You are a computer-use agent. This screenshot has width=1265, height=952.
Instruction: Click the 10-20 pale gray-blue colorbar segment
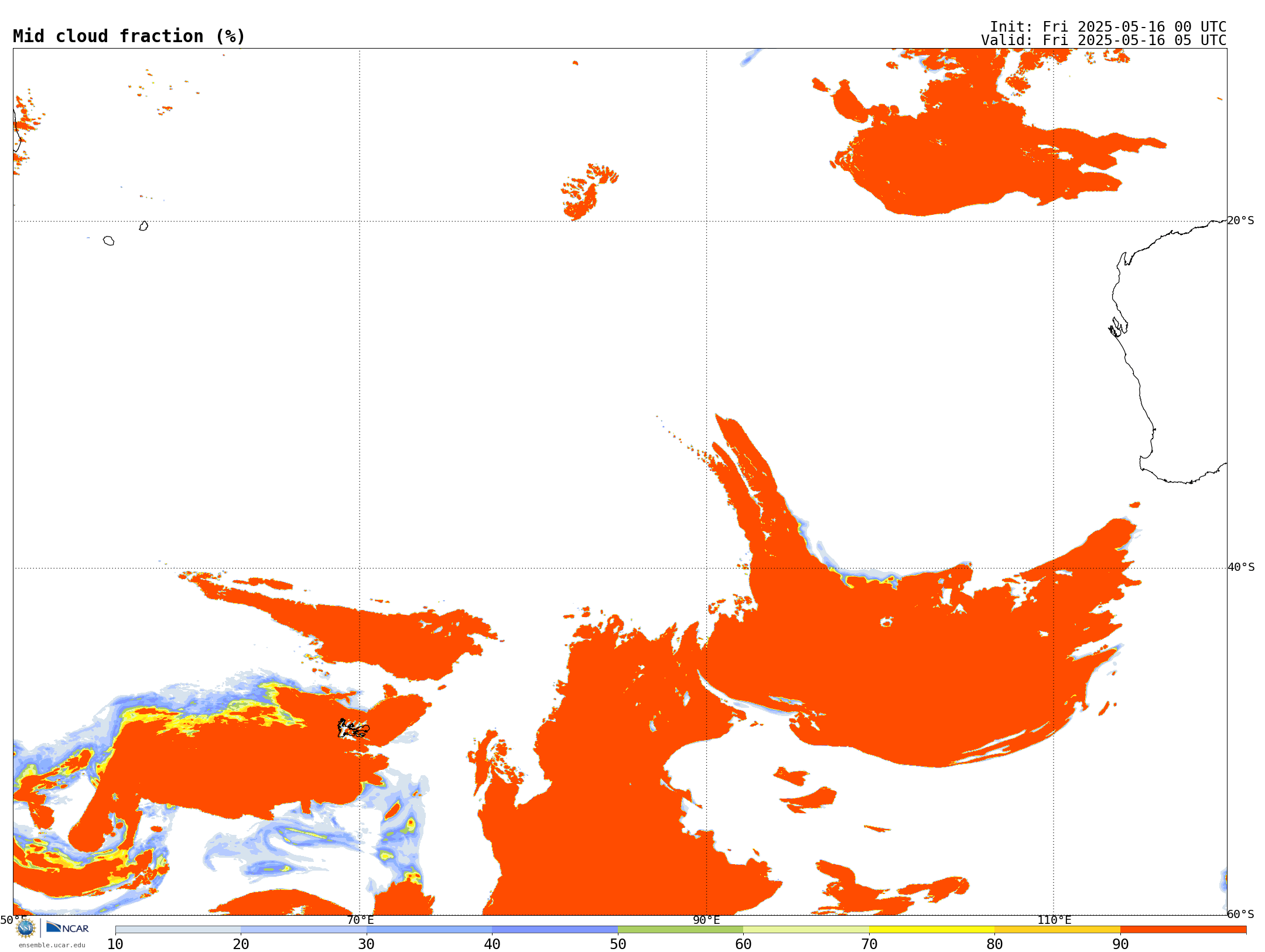178,930
